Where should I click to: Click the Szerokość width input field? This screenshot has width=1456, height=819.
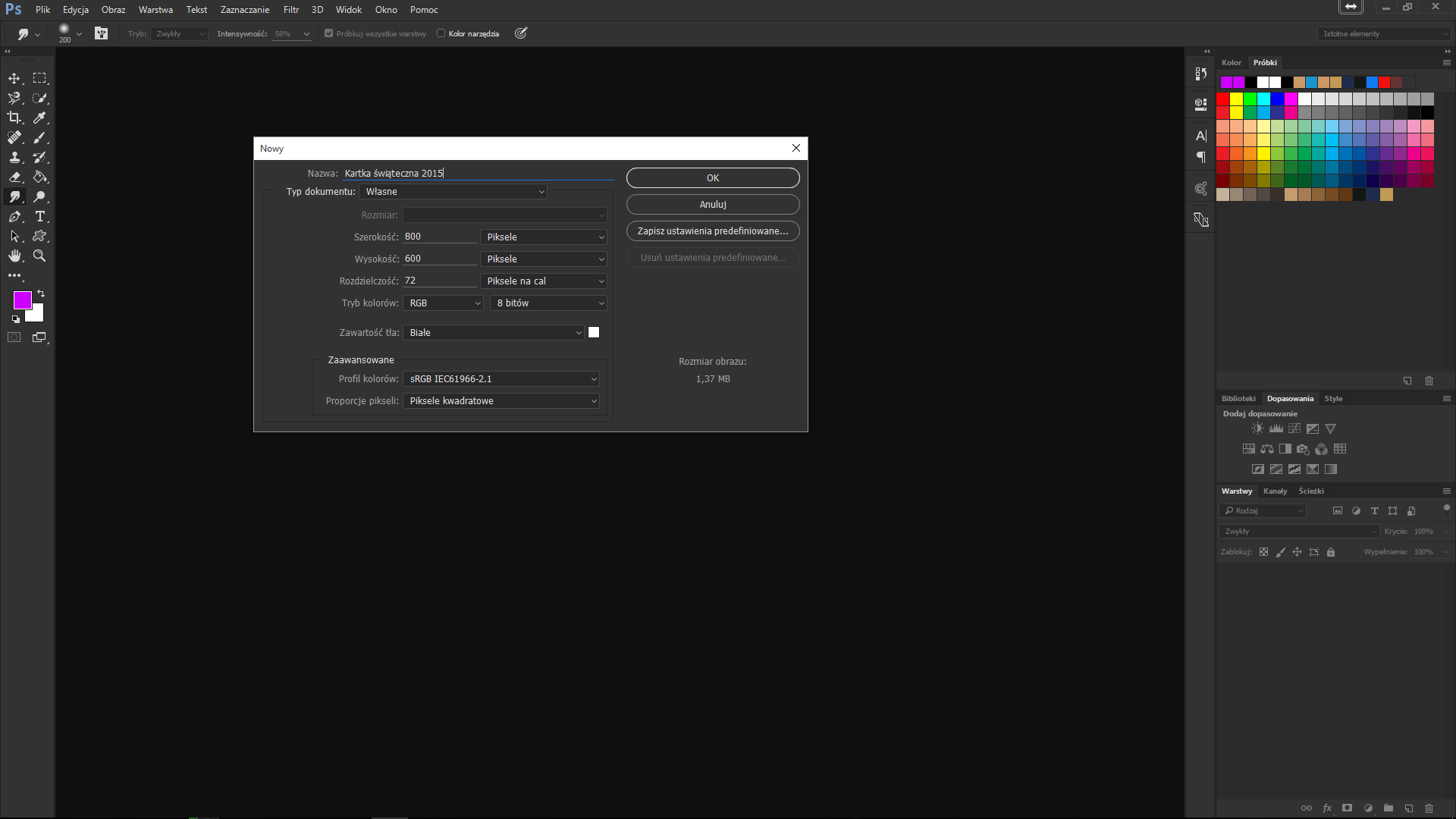point(439,237)
